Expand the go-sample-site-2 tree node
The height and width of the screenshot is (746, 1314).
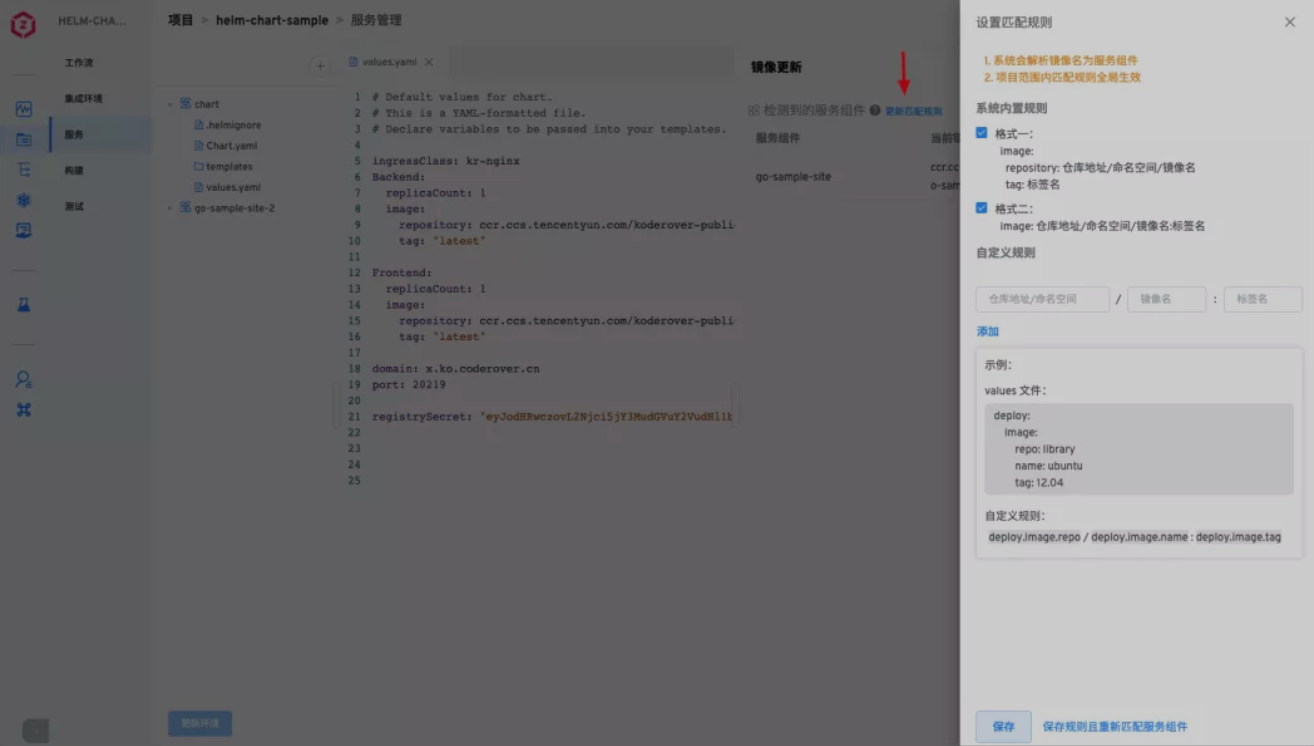pos(171,208)
